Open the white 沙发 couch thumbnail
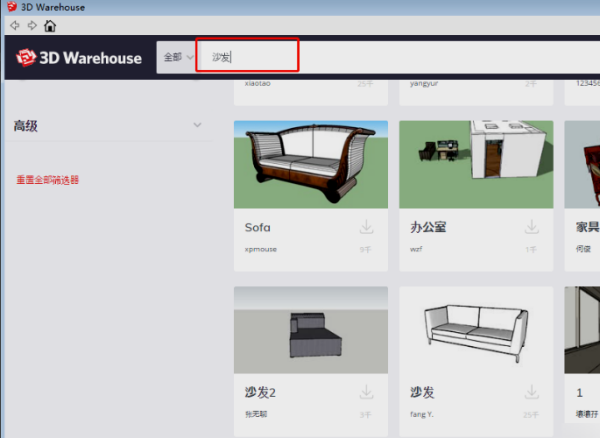 (476, 330)
